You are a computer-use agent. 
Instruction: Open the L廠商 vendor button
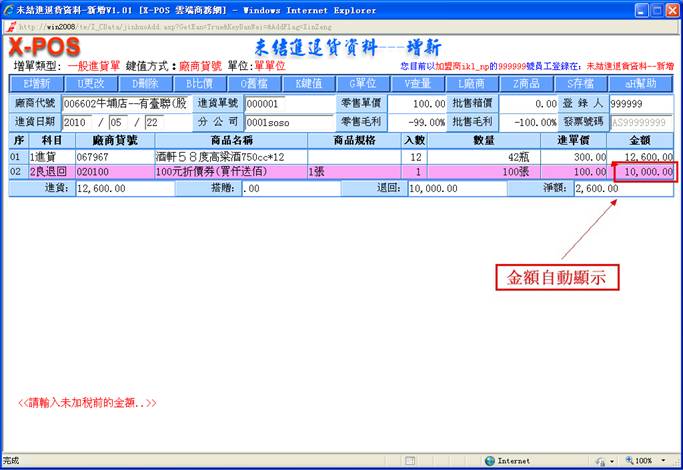click(x=472, y=83)
